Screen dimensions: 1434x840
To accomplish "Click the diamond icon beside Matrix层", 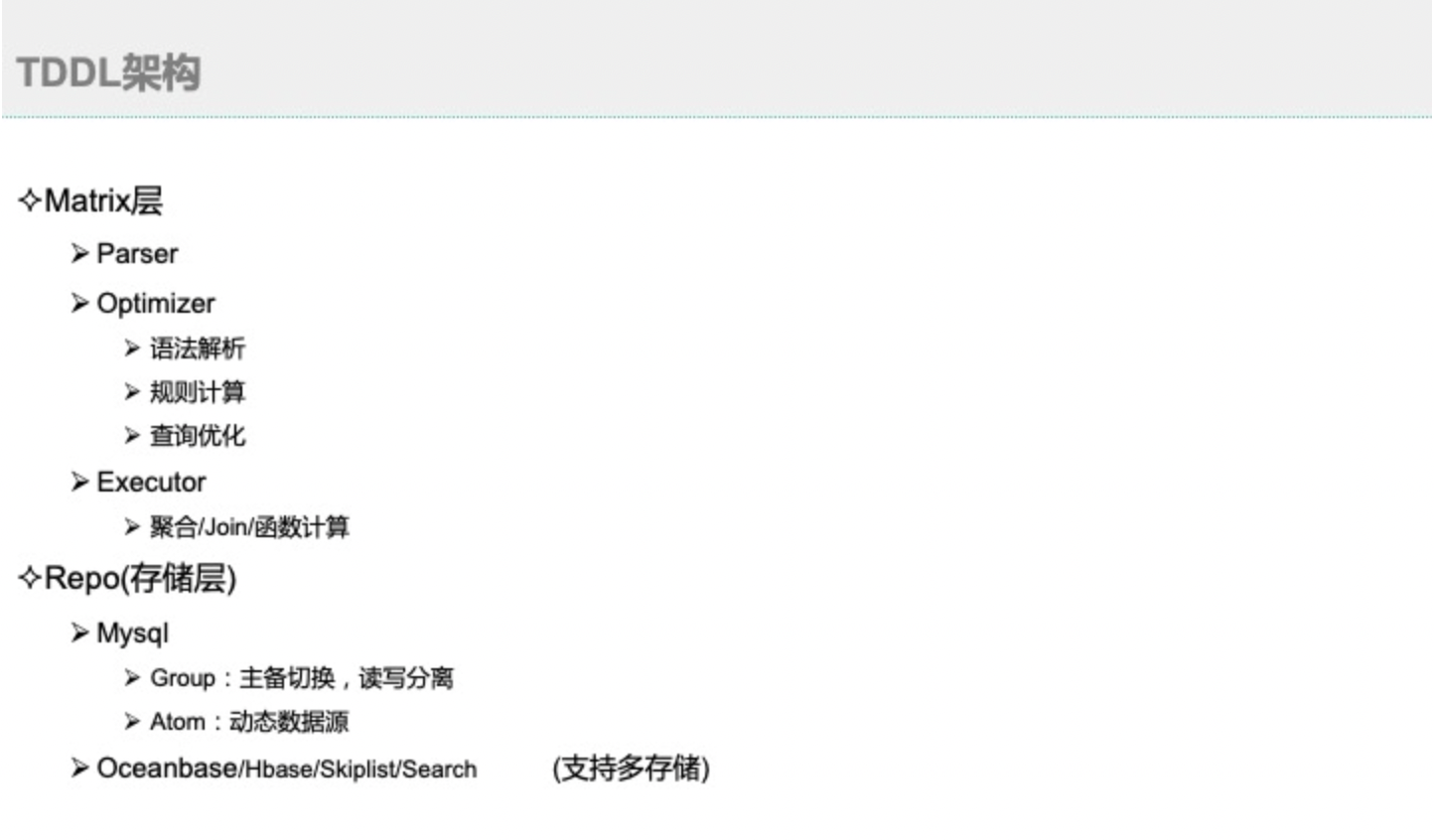I will pos(29,200).
